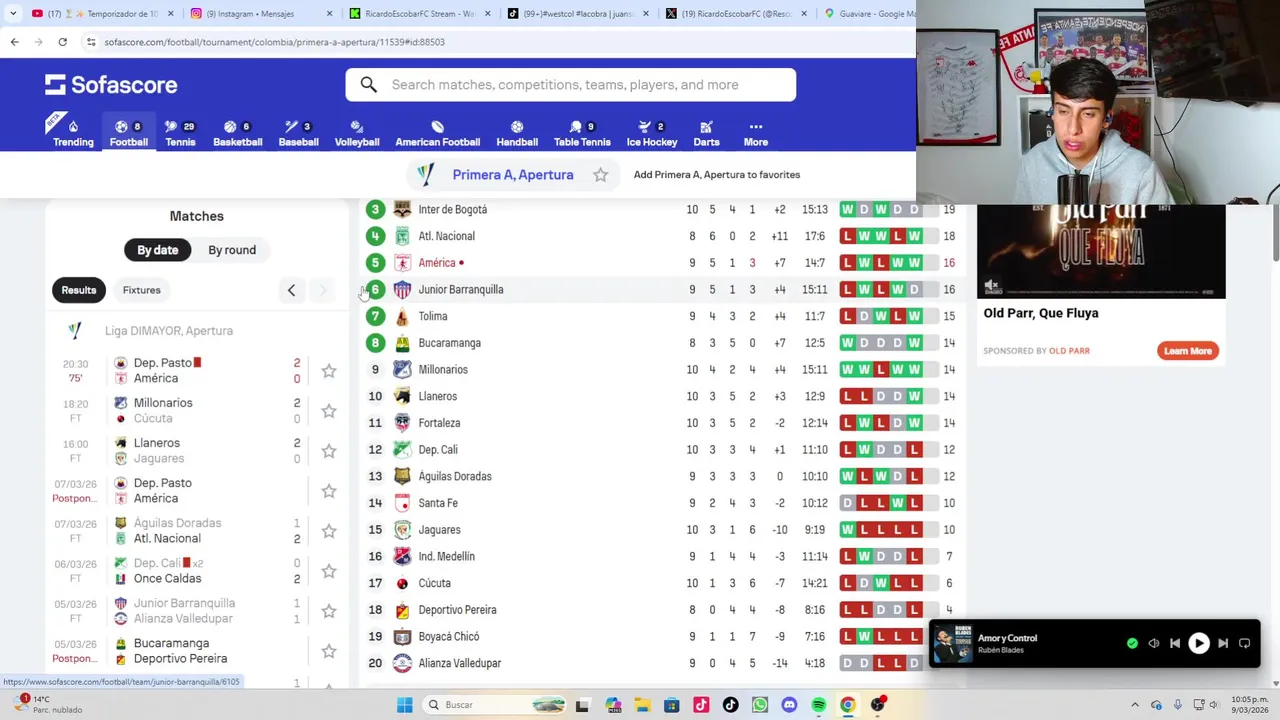Open OBS Studio from the taskbar
Screen dimensions: 1280x720
(x=877, y=705)
